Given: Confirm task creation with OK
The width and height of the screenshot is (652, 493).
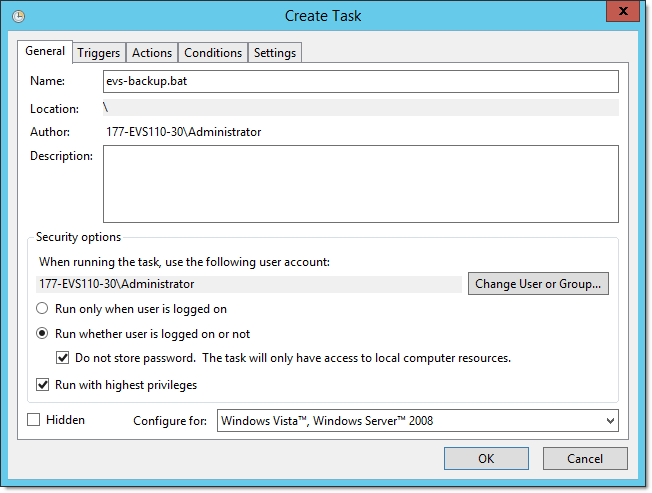Looking at the screenshot, I should [486, 459].
